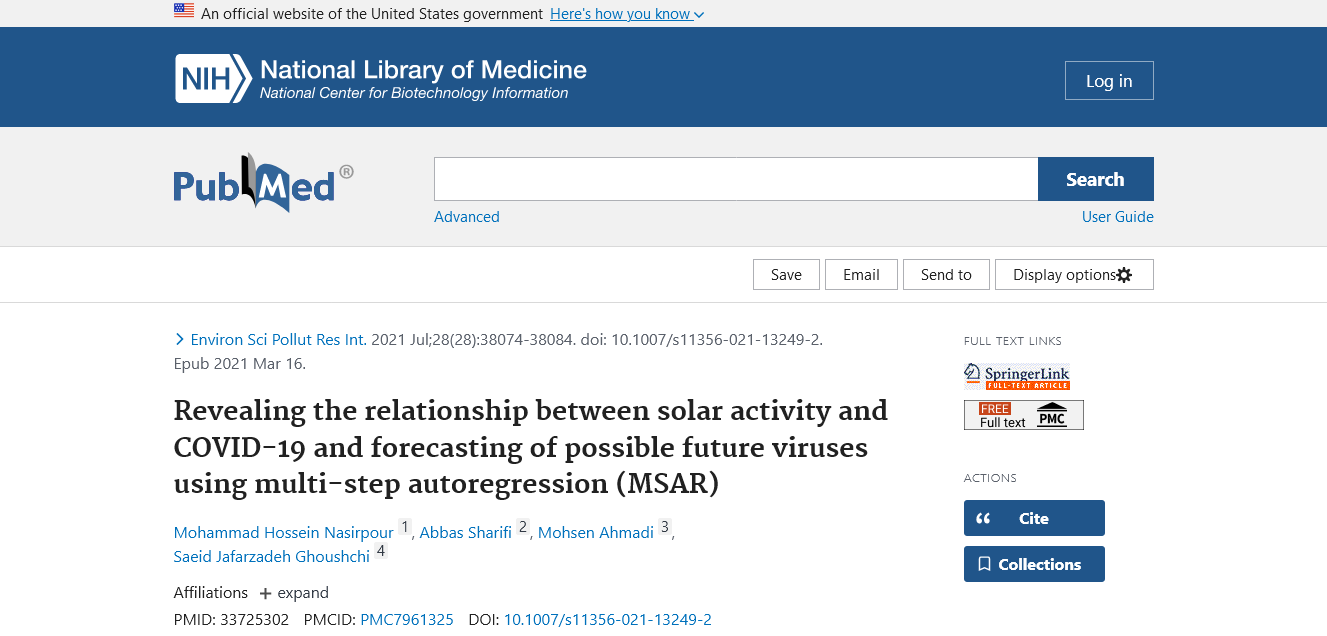
Task: Open the Advanced search link
Action: (467, 217)
